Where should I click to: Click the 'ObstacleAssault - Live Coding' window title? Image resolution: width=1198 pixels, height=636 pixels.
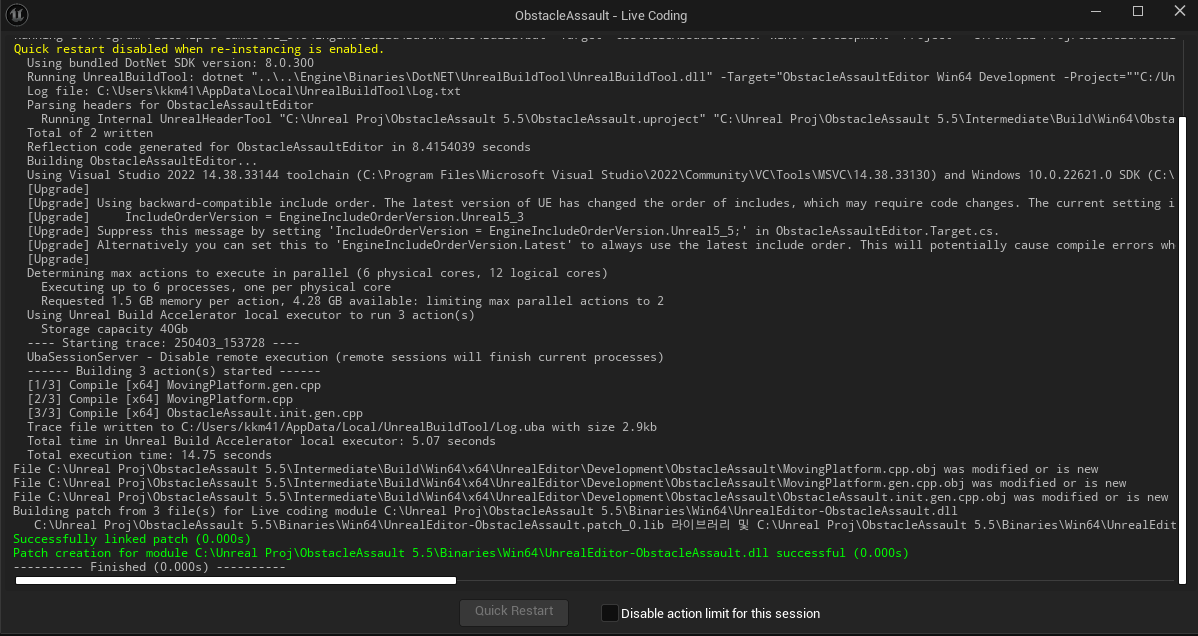coord(601,15)
